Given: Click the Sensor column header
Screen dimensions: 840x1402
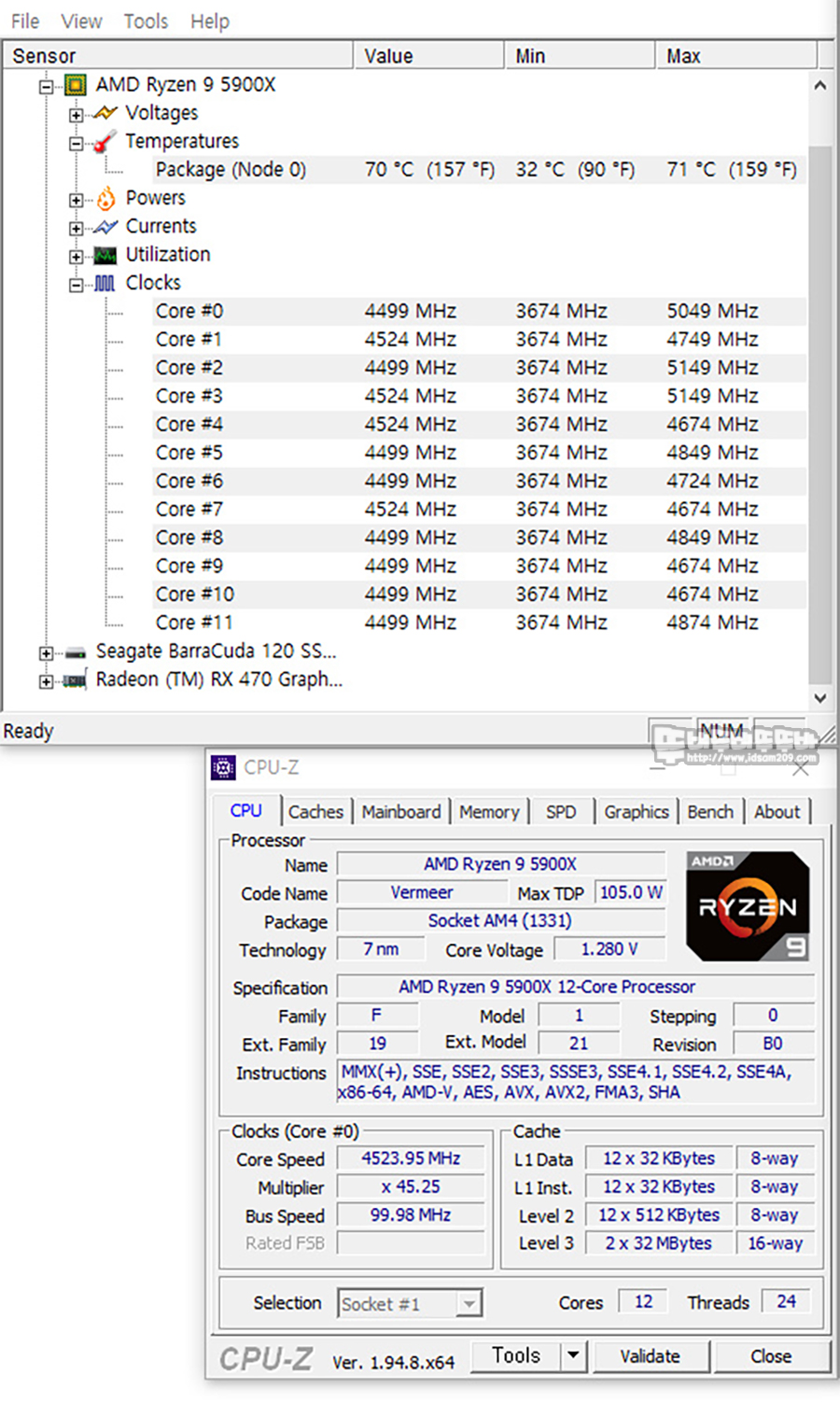Looking at the screenshot, I should tap(178, 56).
